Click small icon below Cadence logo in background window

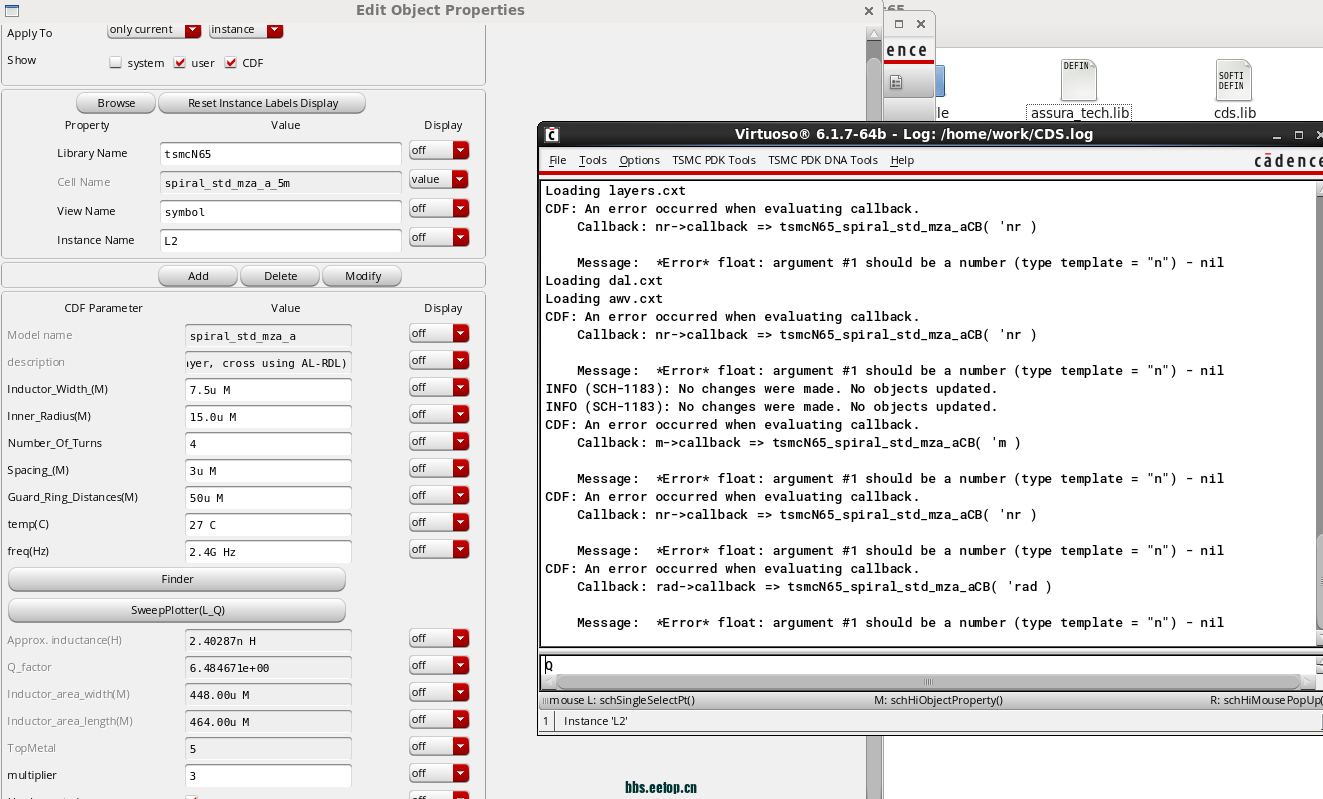tap(897, 82)
